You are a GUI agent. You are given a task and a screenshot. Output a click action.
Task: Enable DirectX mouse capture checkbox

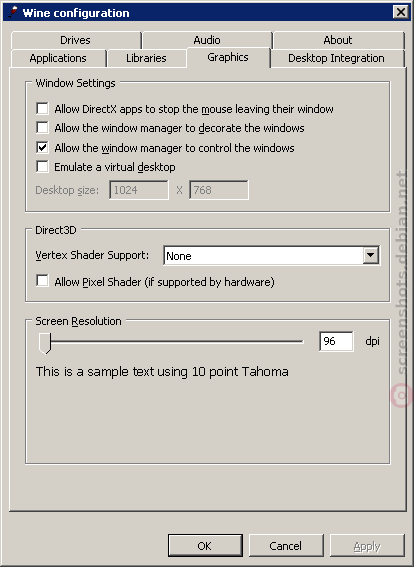pyautogui.click(x=42, y=108)
